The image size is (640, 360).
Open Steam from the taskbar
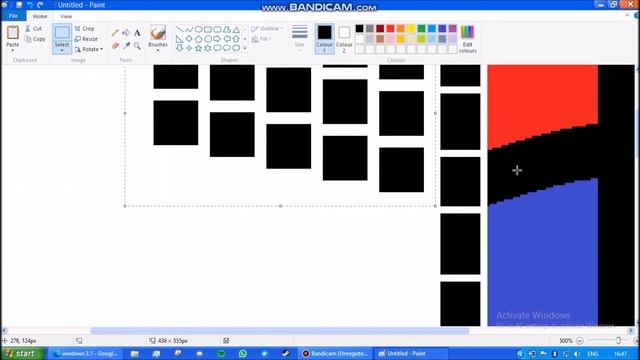click(286, 353)
